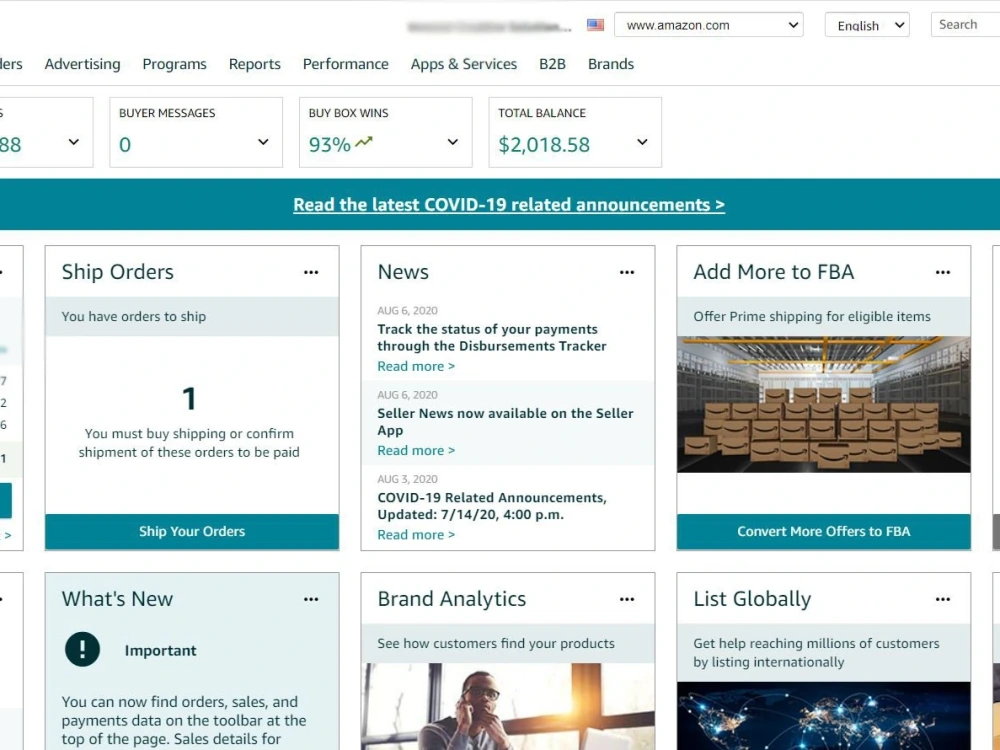
Task: Expand the Total Balance dropdown
Action: click(x=642, y=142)
